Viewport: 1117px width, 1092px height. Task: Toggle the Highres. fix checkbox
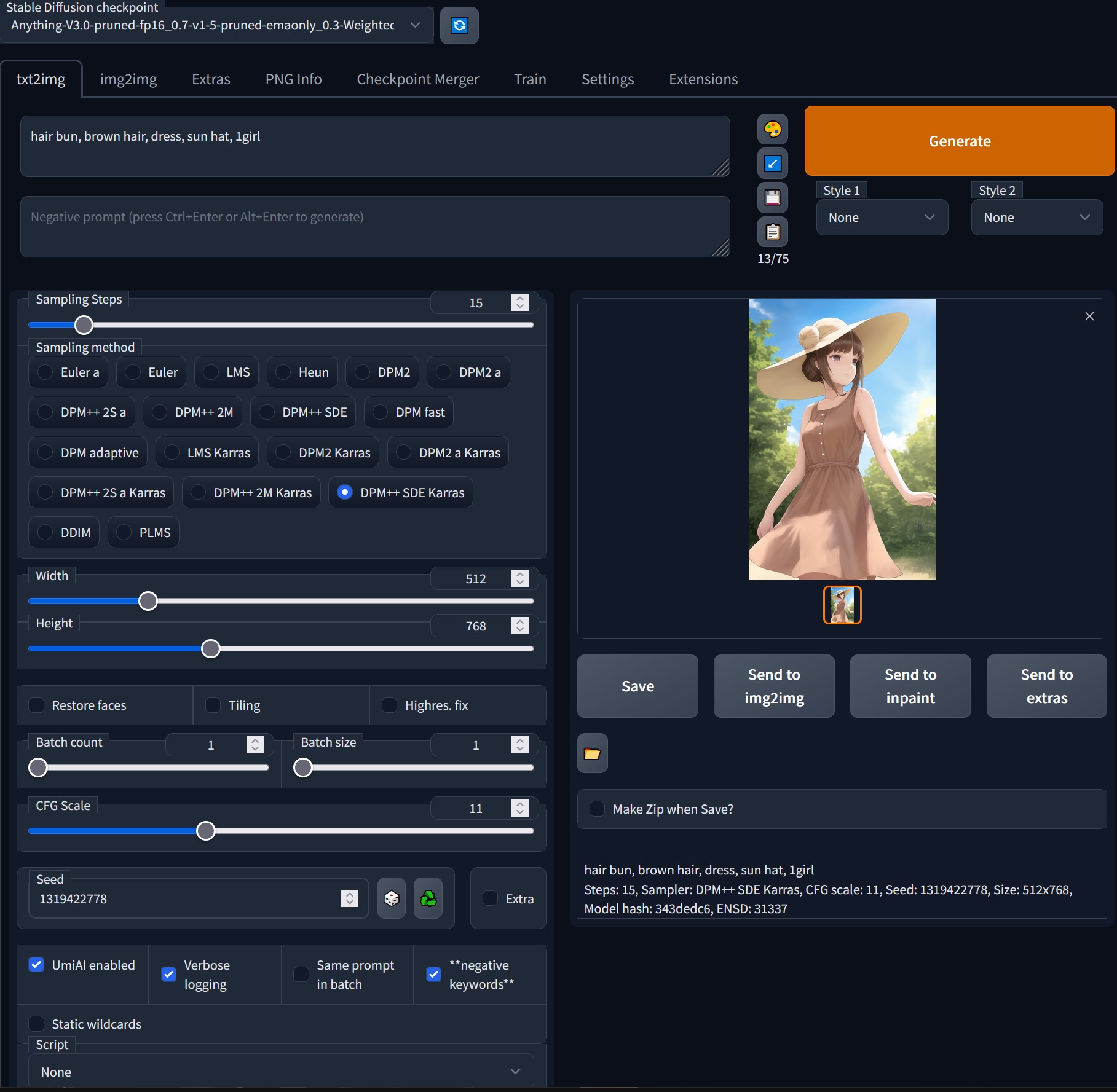click(x=390, y=705)
